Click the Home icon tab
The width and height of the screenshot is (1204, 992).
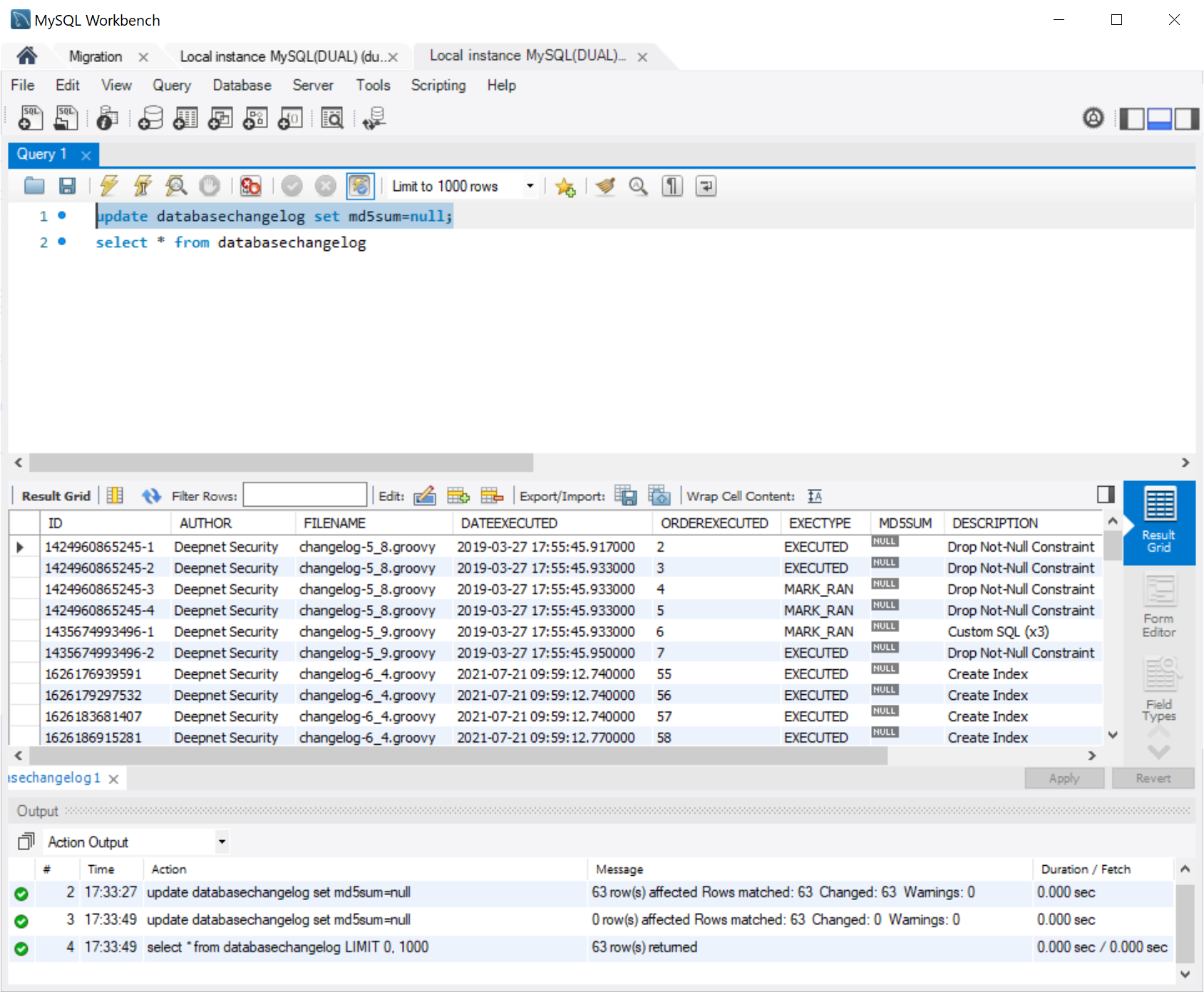27,56
